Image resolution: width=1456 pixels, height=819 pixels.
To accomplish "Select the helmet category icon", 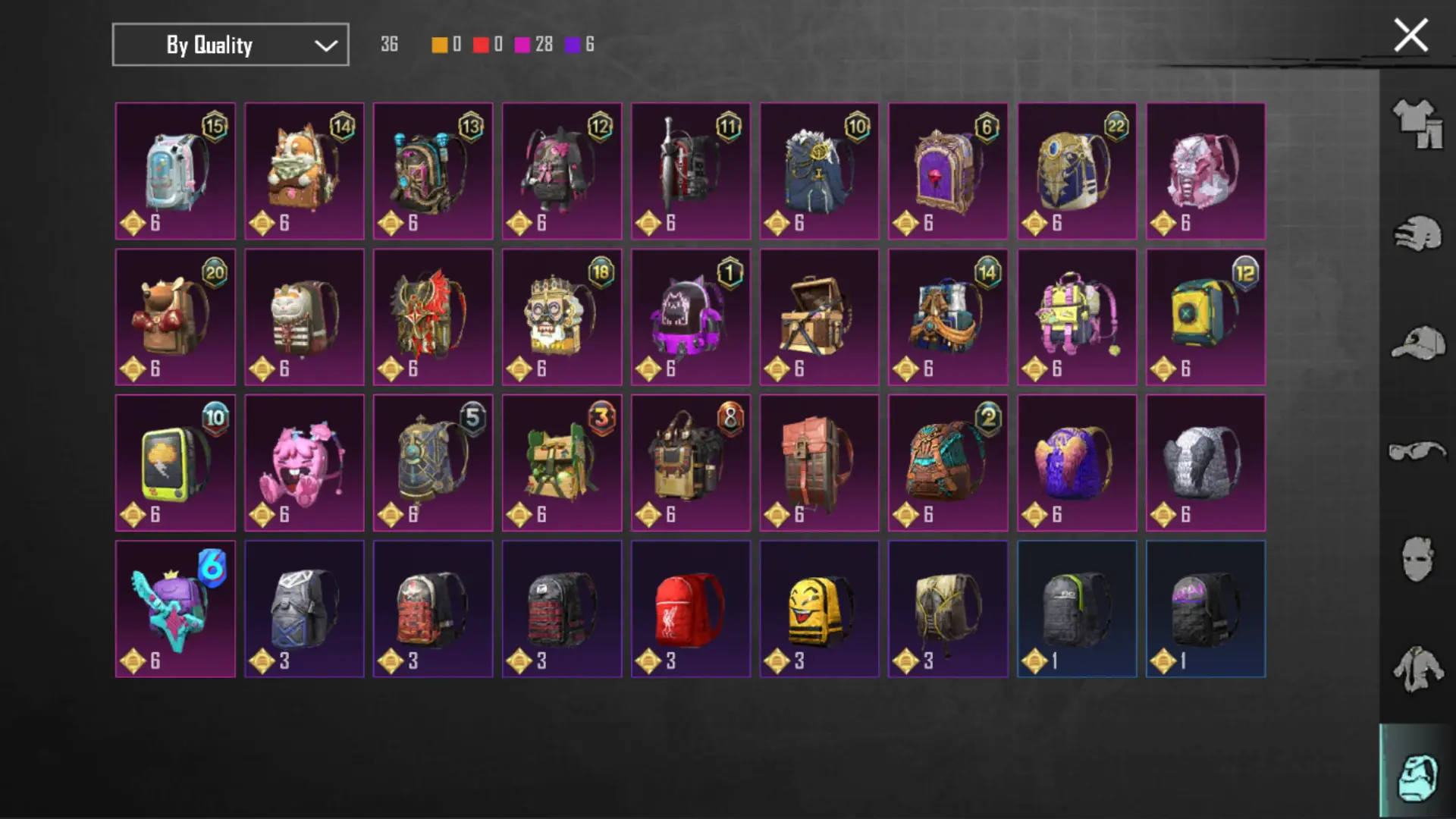I will [1417, 234].
